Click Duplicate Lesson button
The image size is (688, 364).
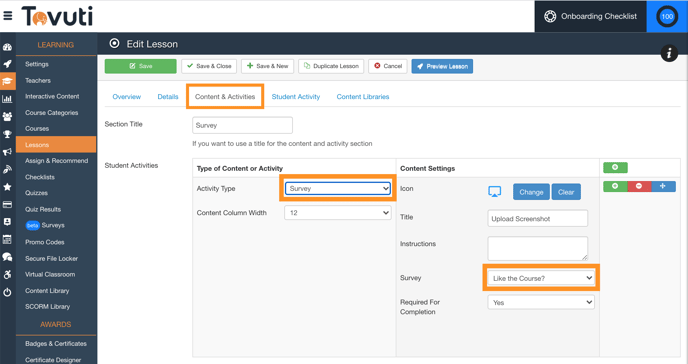tap(331, 66)
